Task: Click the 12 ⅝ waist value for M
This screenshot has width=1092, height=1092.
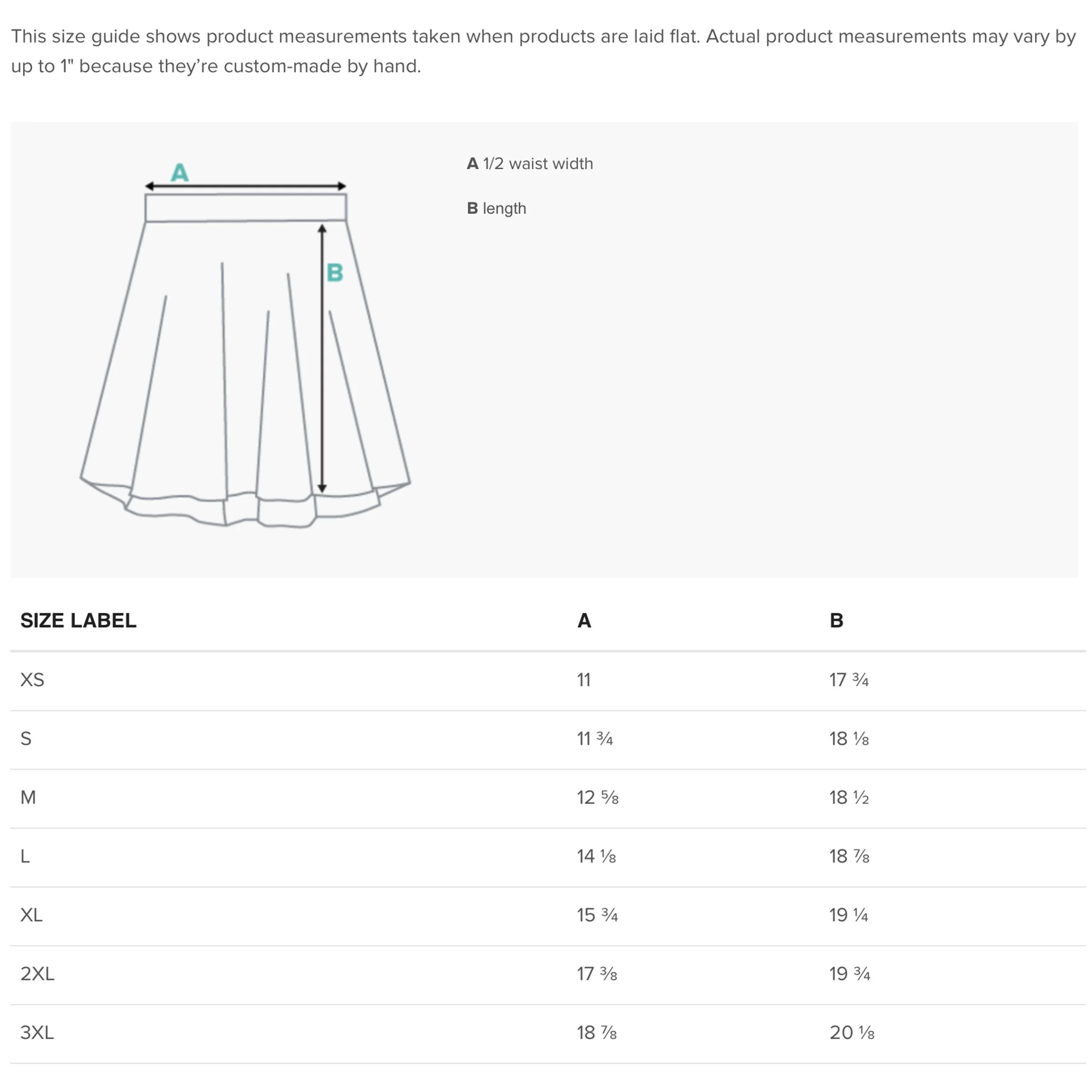Action: coord(597,798)
